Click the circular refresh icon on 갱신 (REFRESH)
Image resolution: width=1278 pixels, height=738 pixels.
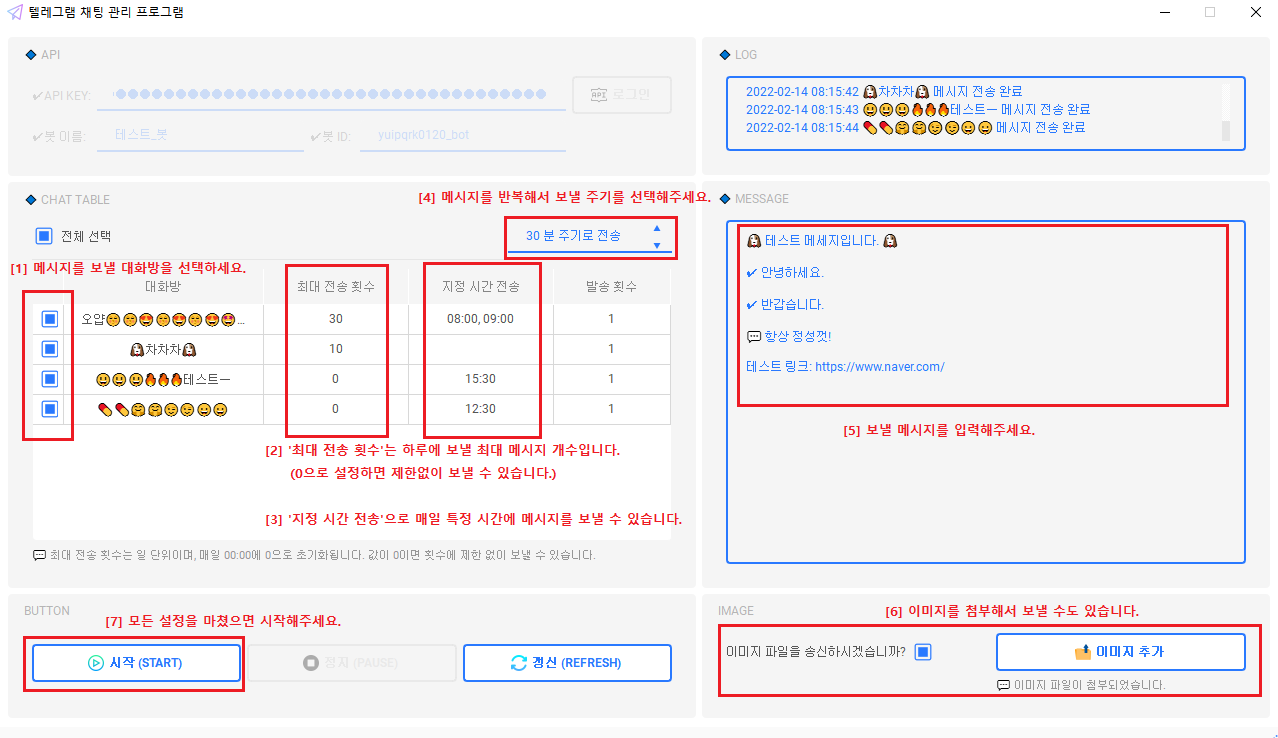point(519,662)
